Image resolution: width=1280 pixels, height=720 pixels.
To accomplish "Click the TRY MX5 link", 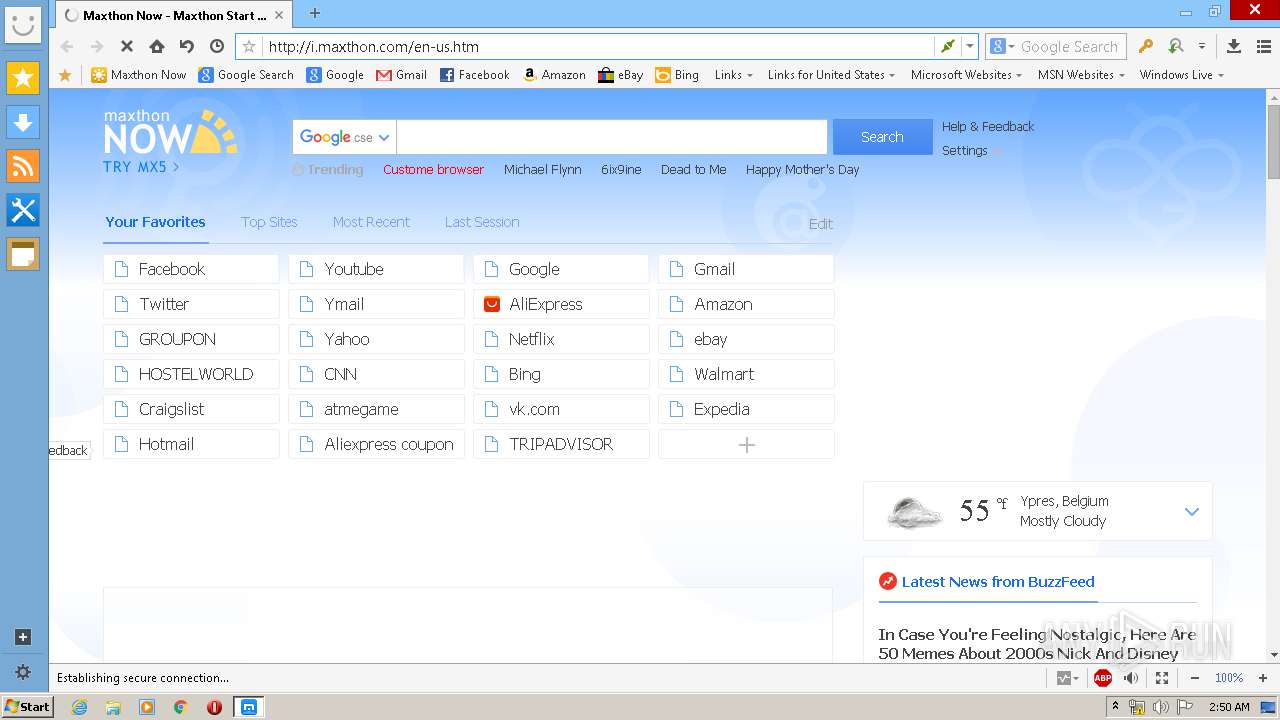I will click(141, 167).
